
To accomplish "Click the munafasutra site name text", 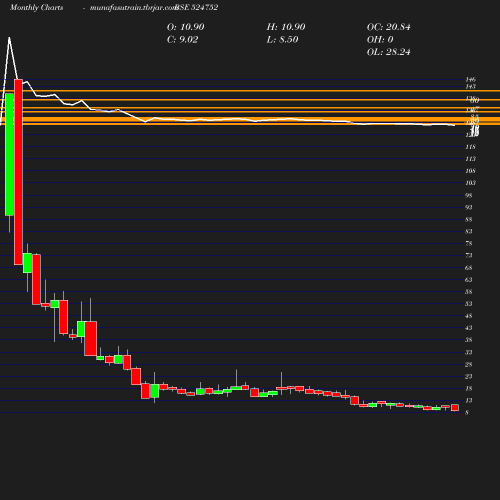I will pyautogui.click(x=133, y=7).
